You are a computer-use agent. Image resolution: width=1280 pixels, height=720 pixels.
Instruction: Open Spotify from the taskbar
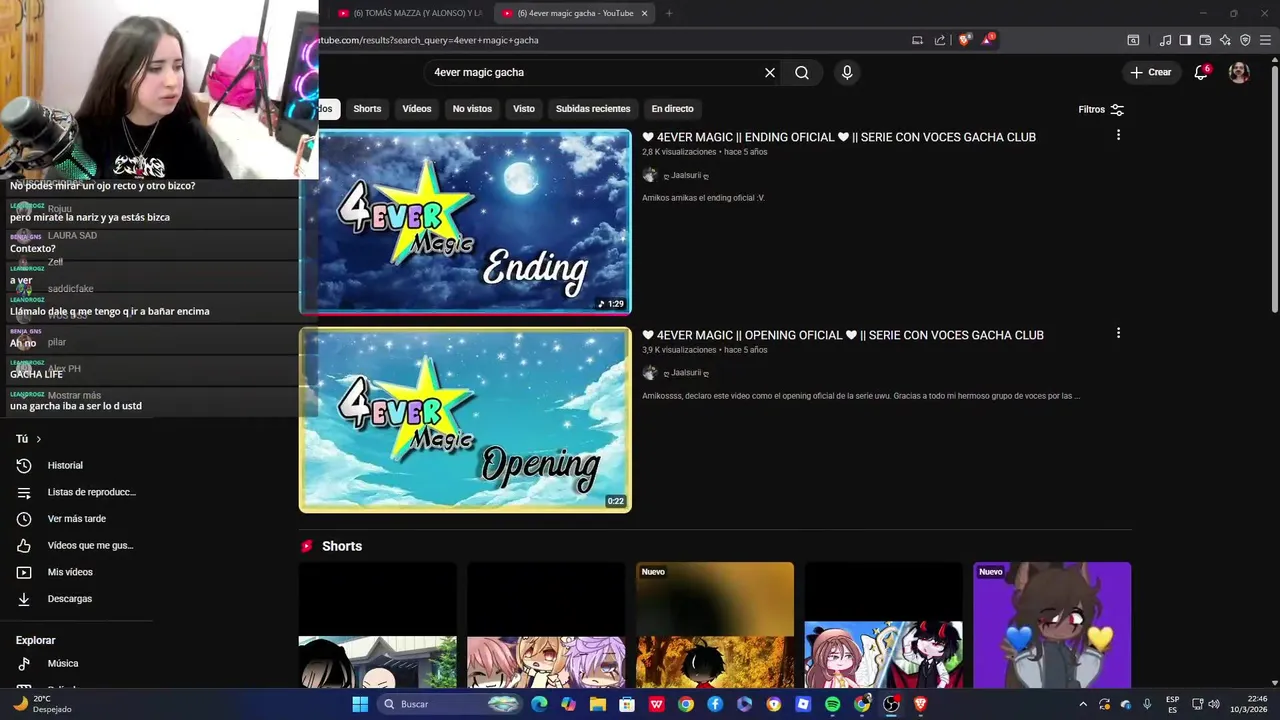(x=832, y=704)
